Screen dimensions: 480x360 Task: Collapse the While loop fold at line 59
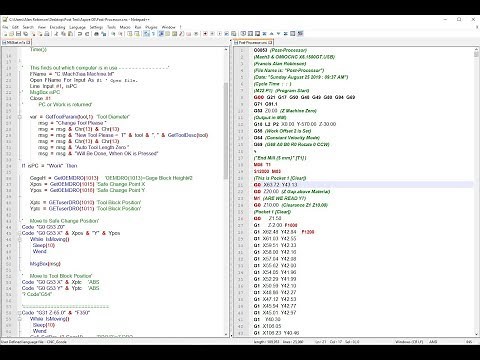pos(19,319)
